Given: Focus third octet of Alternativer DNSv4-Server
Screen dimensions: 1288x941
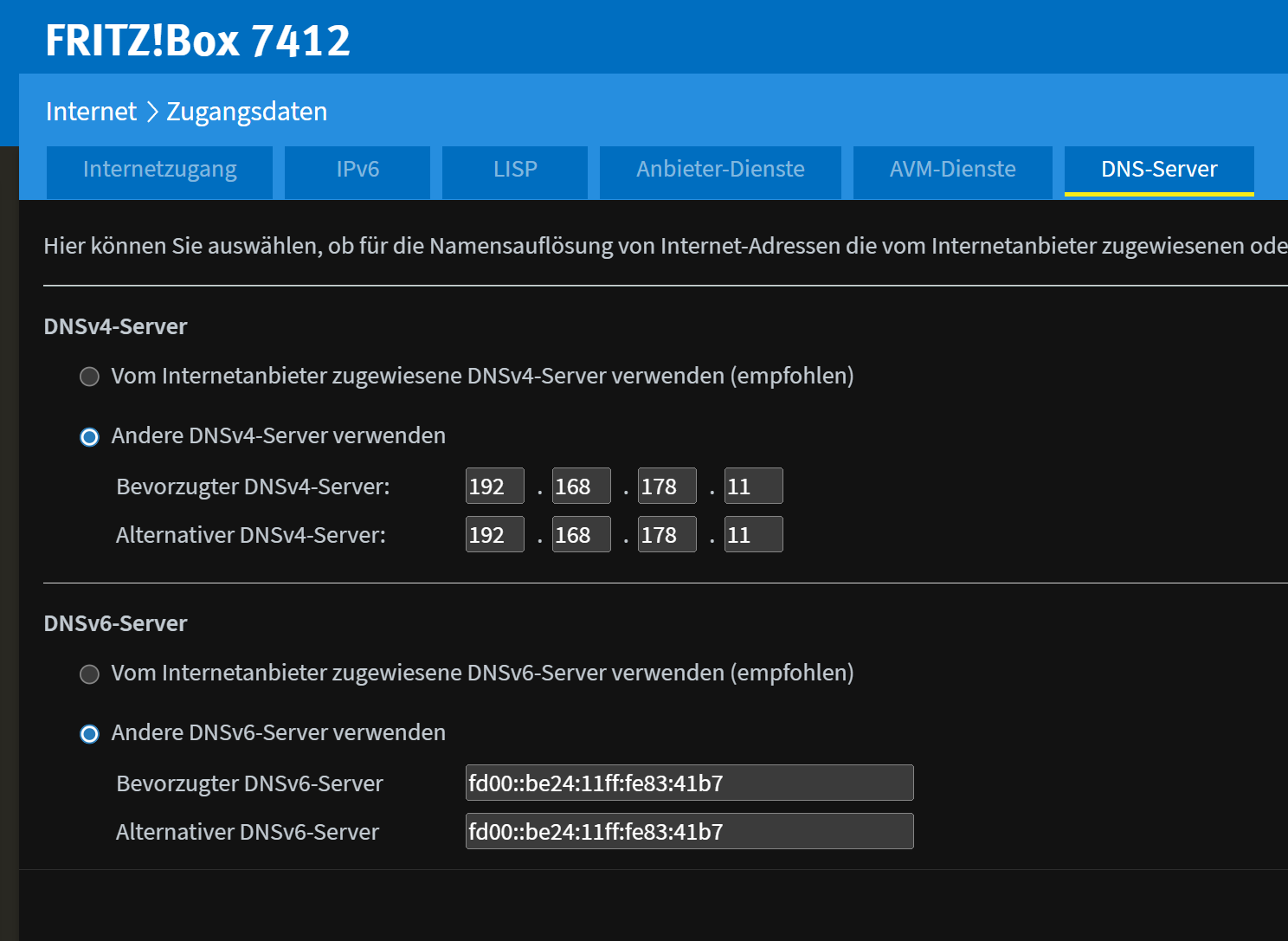Looking at the screenshot, I should coord(667,535).
